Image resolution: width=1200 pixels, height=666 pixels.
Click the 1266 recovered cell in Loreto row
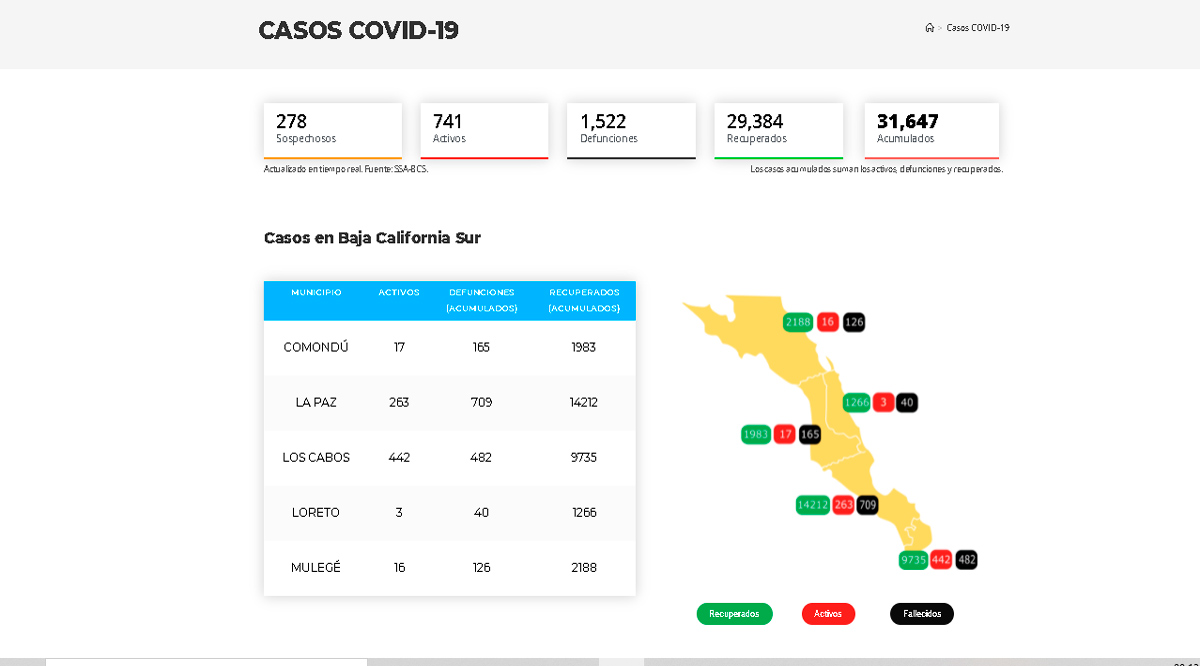(584, 513)
